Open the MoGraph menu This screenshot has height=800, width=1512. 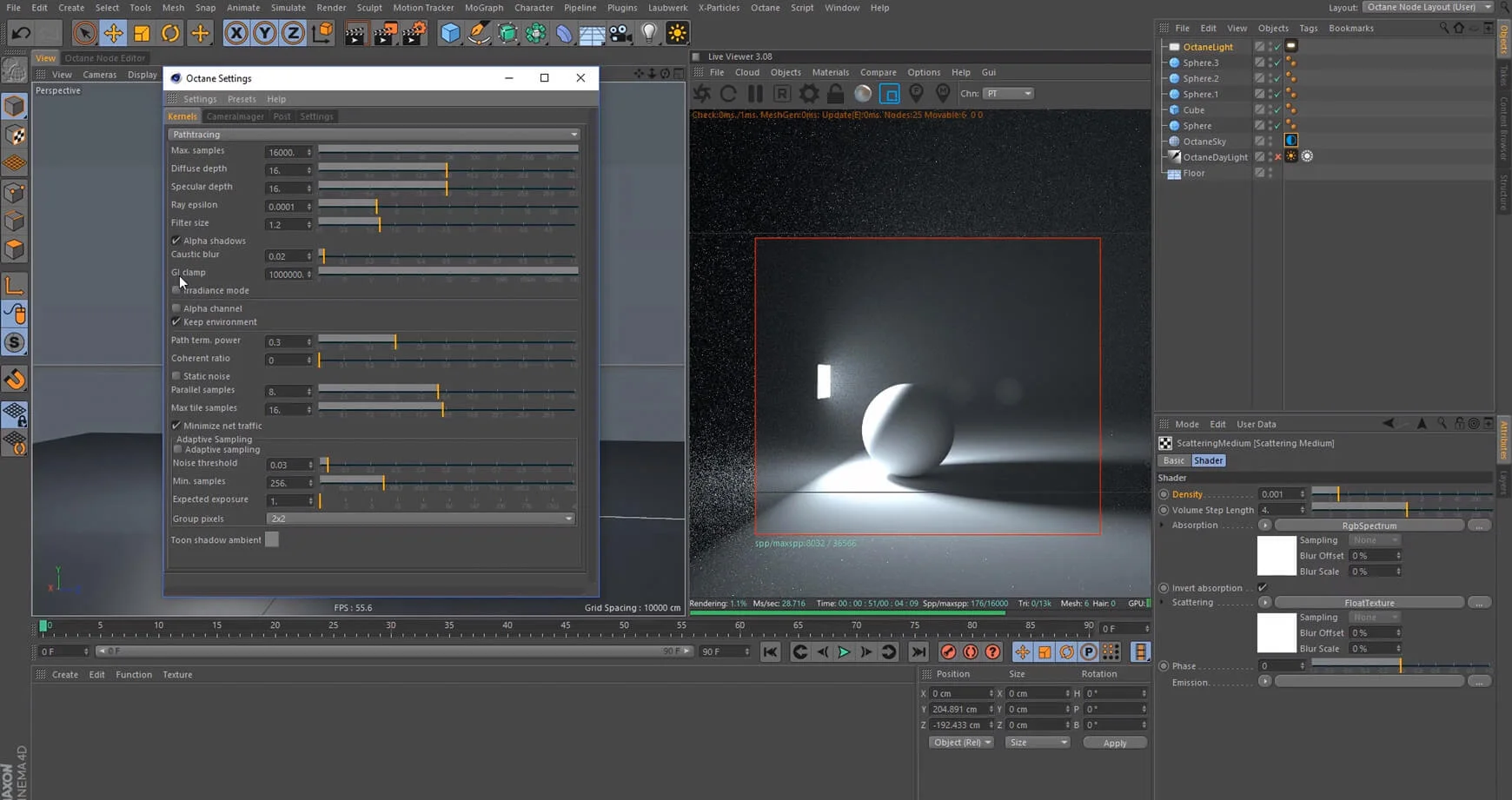click(x=484, y=7)
